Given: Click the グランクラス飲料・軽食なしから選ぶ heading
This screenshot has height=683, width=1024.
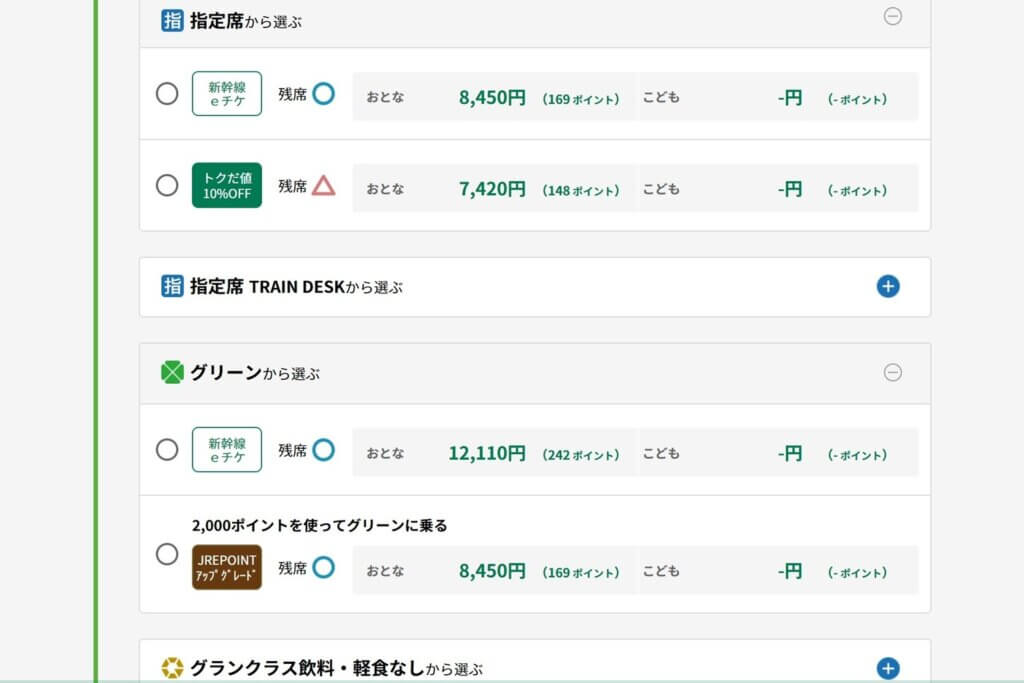Looking at the screenshot, I should click(x=336, y=668).
